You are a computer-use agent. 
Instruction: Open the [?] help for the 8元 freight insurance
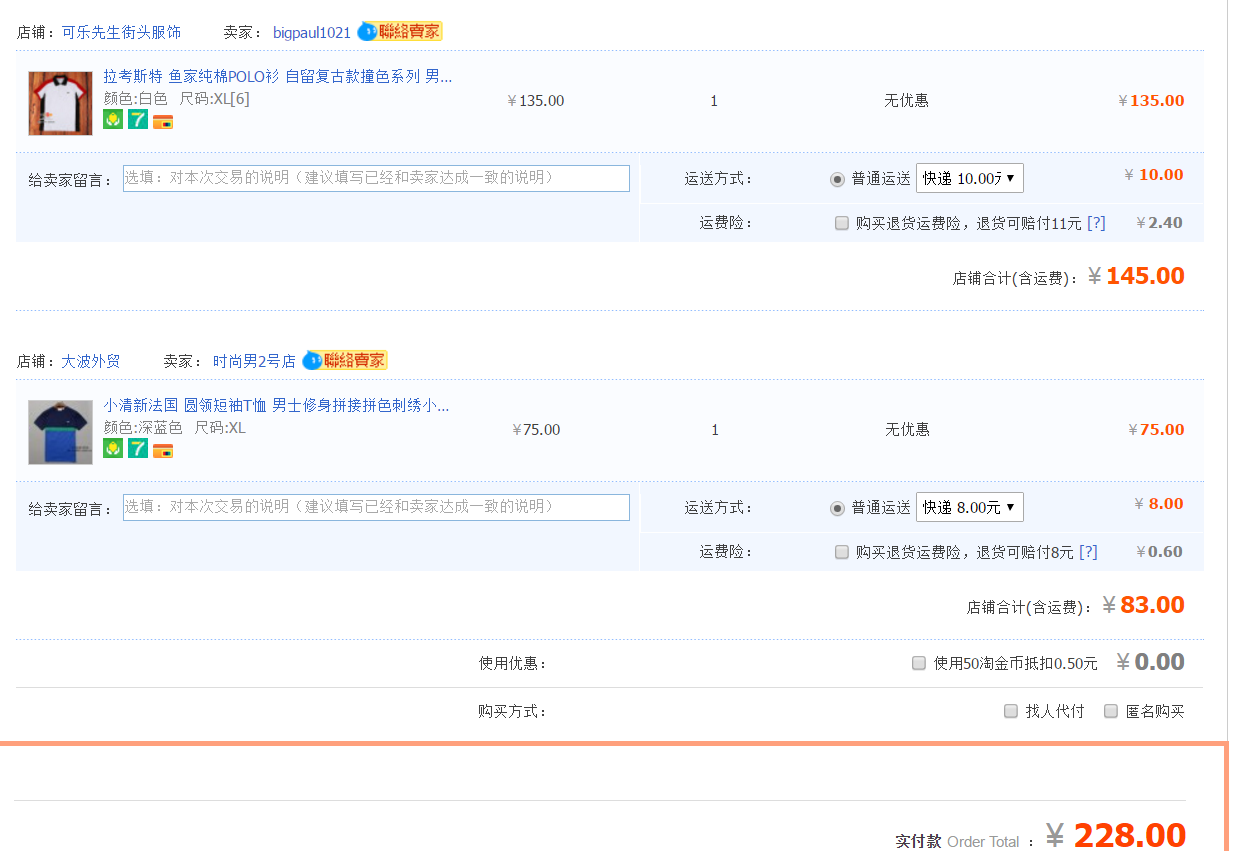click(x=1088, y=552)
